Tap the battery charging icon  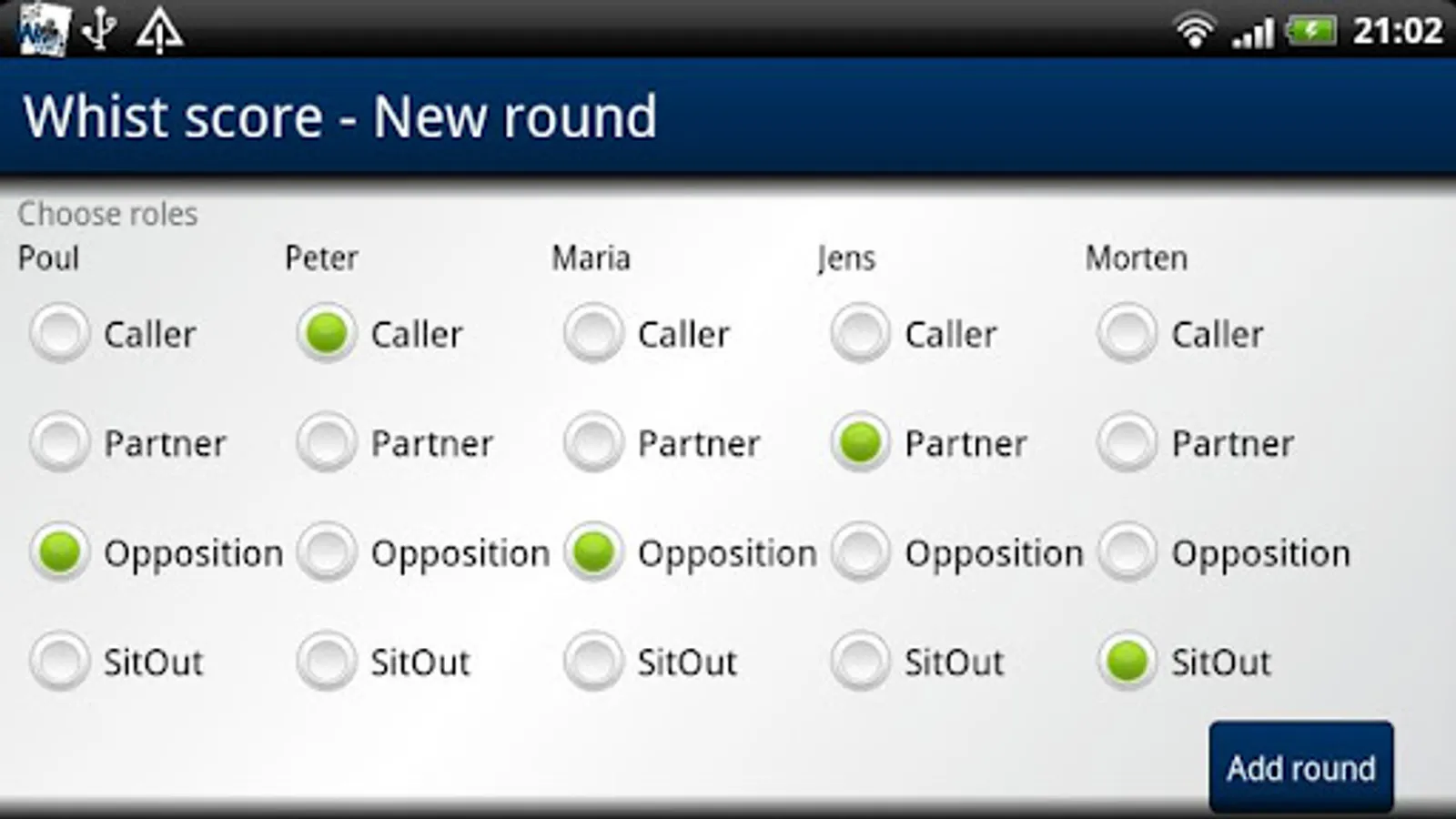[x=1310, y=32]
